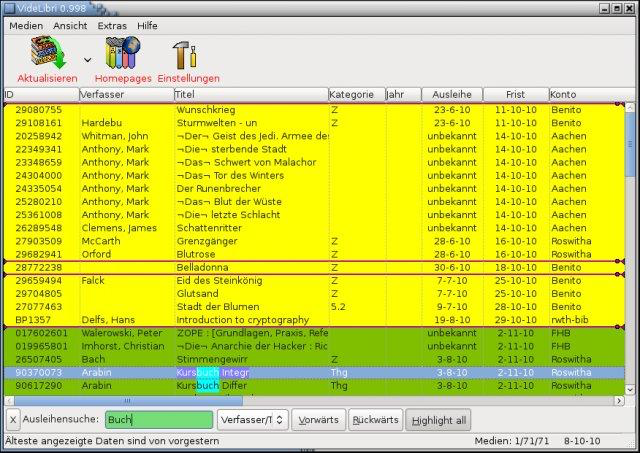Sort by Kategorie column header

pyautogui.click(x=357, y=94)
